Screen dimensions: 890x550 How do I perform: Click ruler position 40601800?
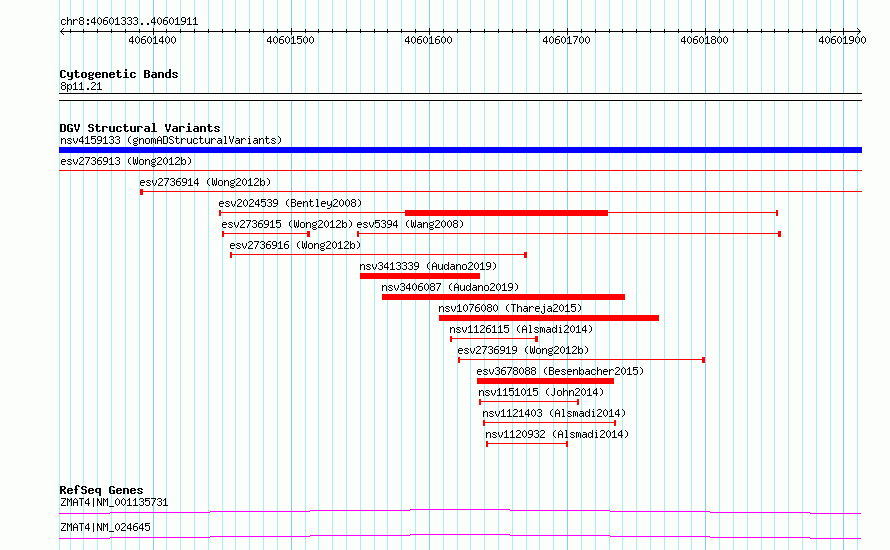704,40
